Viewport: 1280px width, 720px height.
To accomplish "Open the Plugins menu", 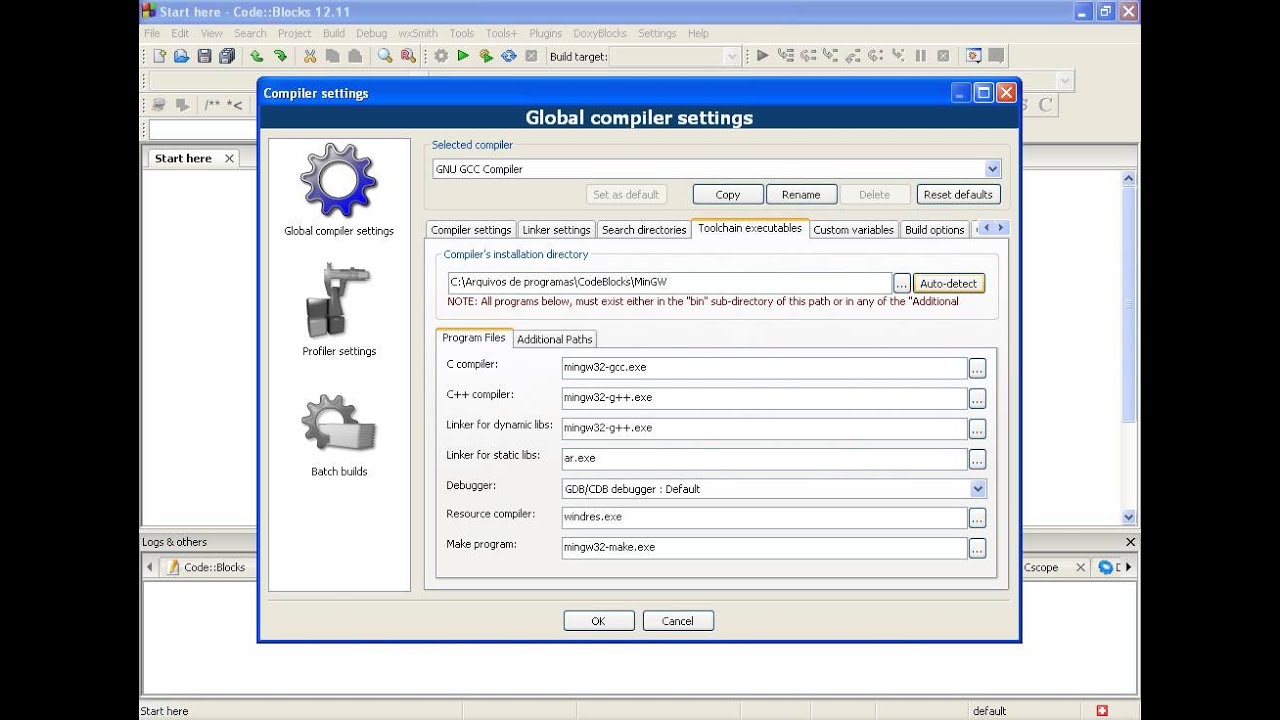I will point(545,33).
